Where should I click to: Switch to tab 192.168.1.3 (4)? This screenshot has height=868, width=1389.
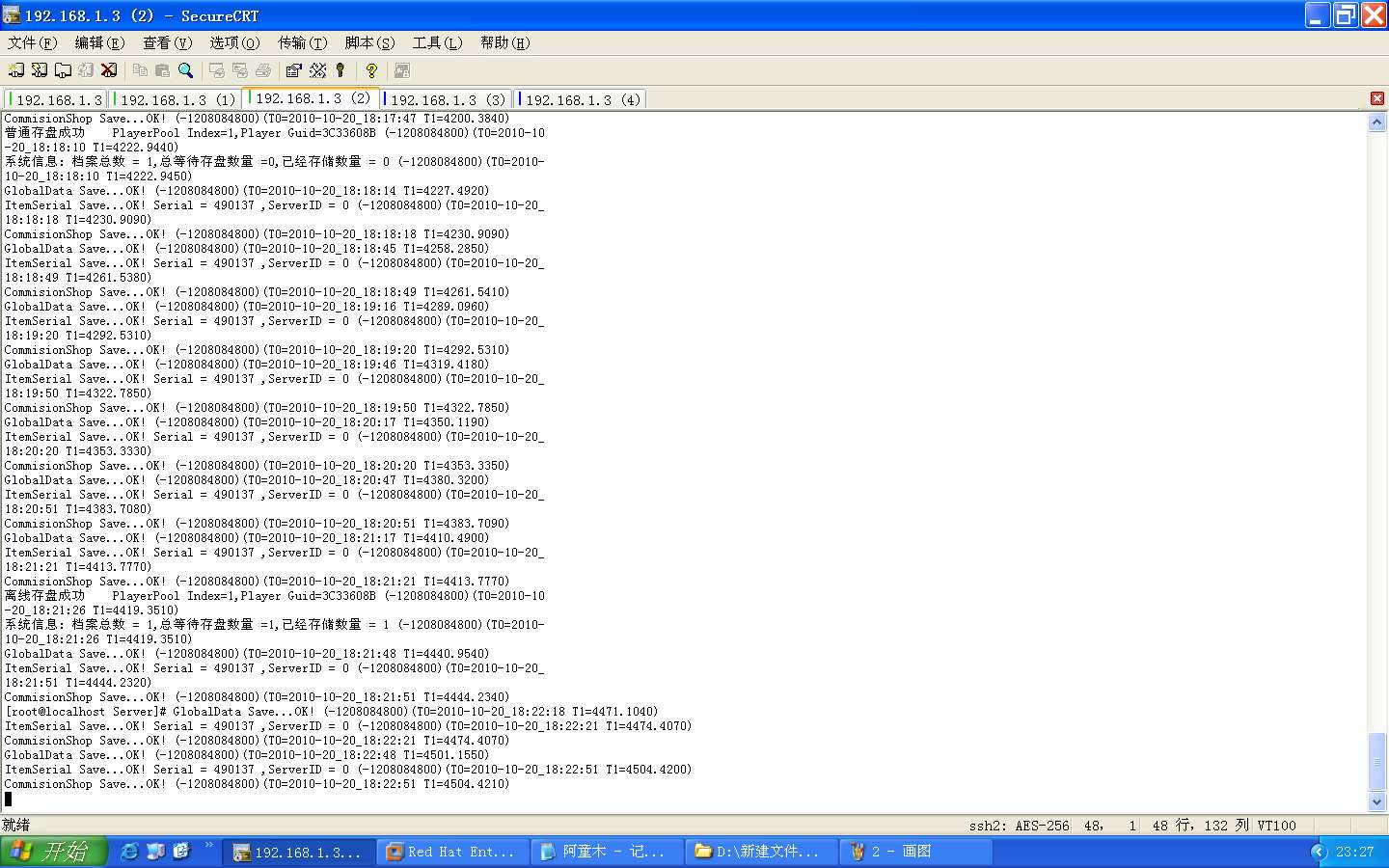tap(582, 99)
